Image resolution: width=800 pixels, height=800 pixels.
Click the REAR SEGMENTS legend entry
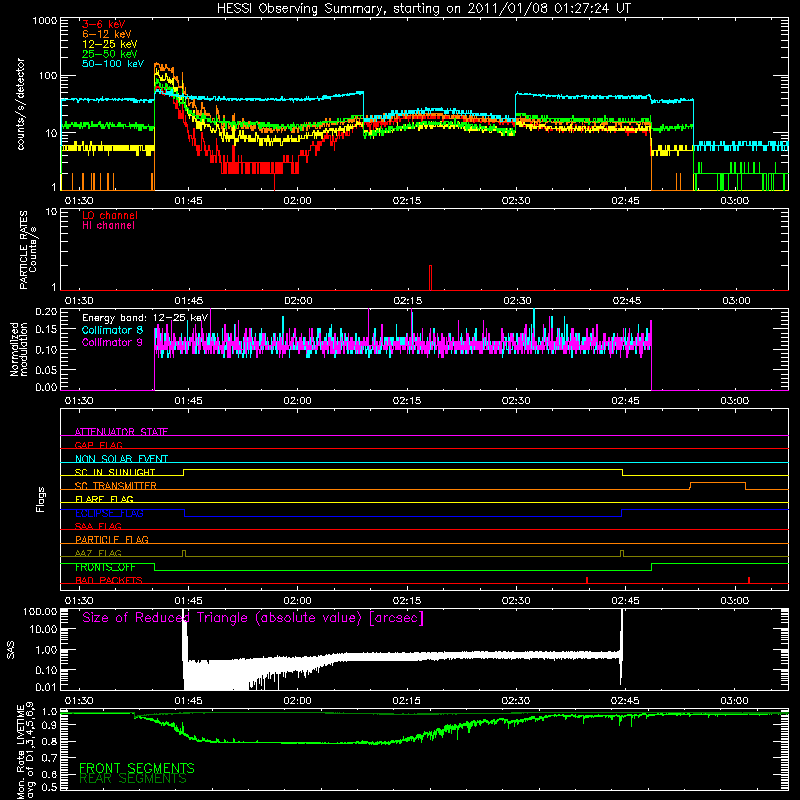133,779
